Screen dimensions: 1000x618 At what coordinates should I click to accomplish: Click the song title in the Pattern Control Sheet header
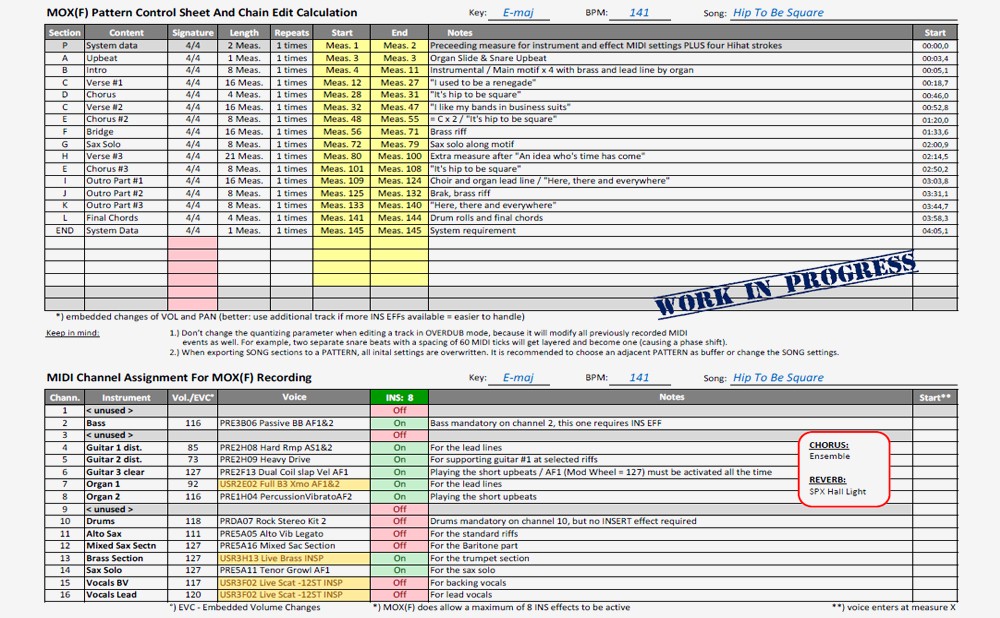[x=778, y=13]
